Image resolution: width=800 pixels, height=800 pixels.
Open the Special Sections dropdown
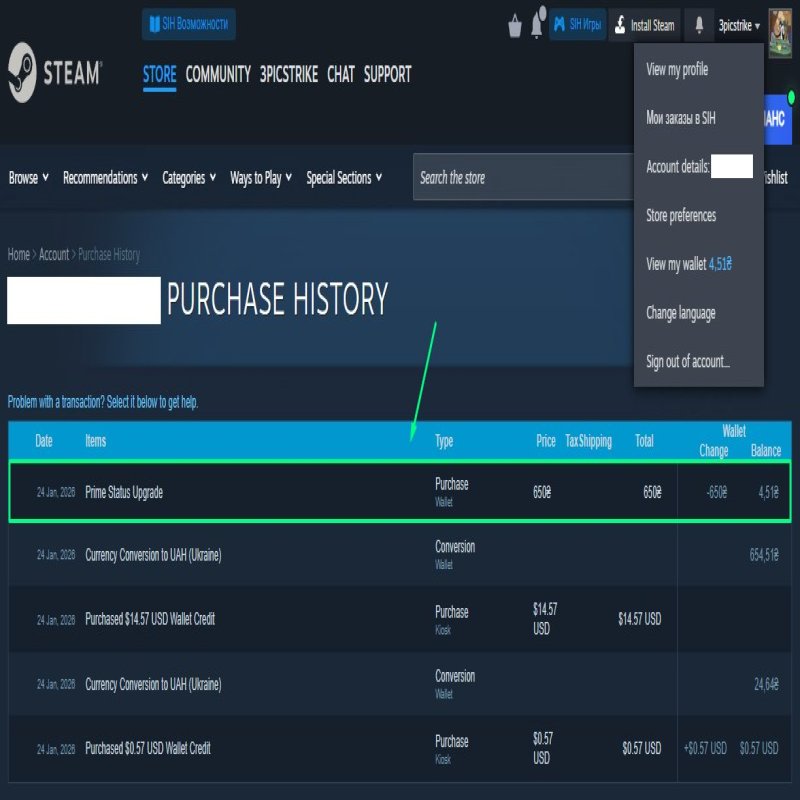(x=344, y=178)
